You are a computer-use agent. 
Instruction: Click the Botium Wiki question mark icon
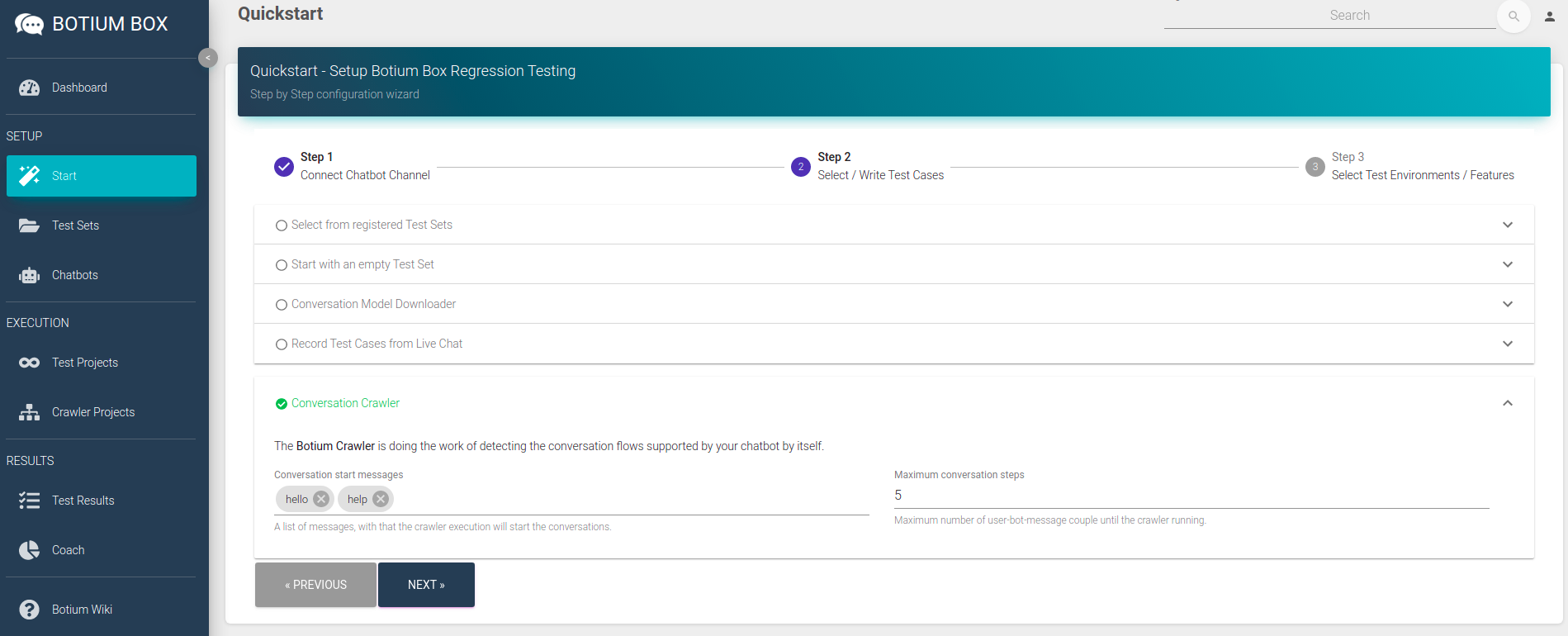point(30,610)
